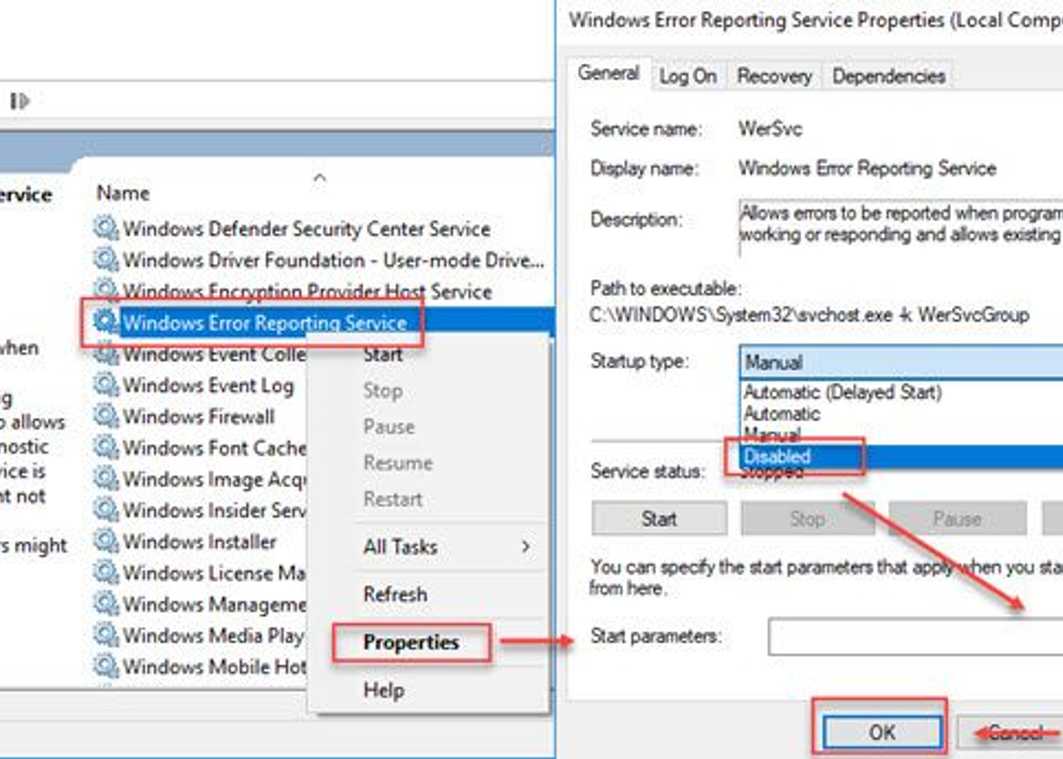Select Automatic startup option
1063x759 pixels.
click(781, 413)
